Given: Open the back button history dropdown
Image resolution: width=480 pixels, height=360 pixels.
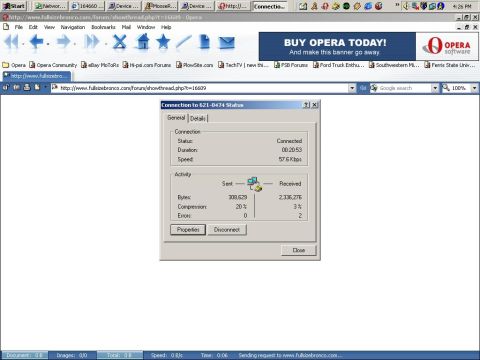Looking at the screenshot, I should click(x=48, y=44).
